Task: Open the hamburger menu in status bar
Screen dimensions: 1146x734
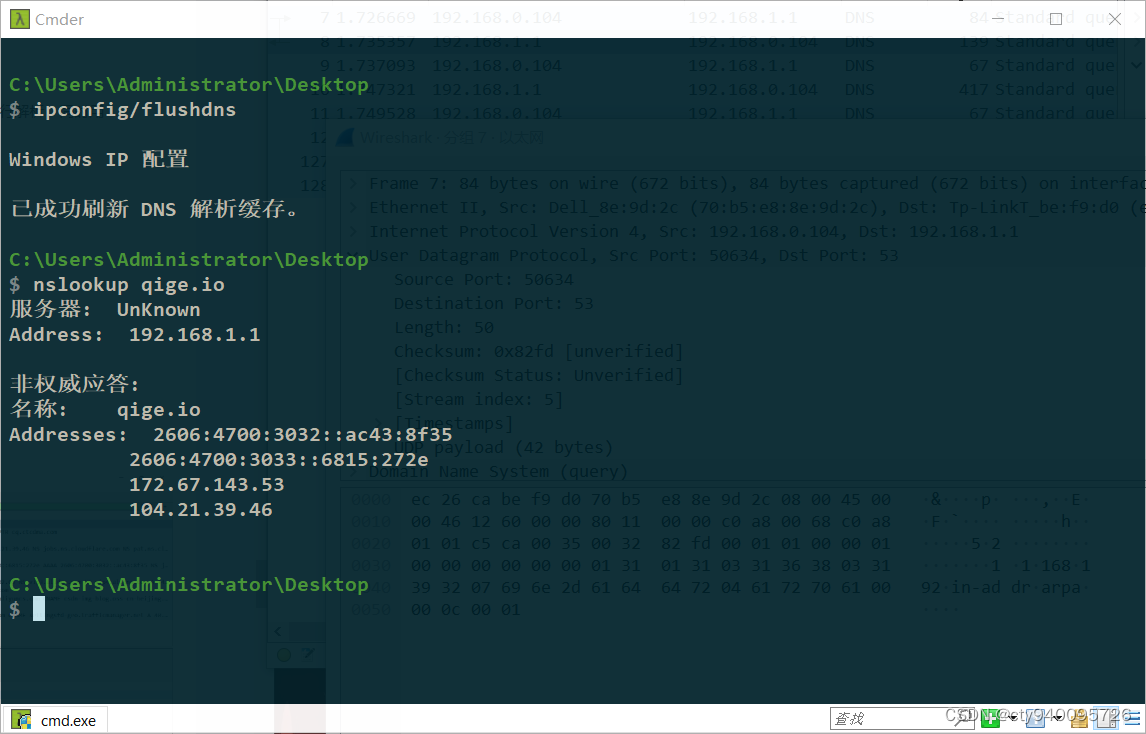Action: [1134, 718]
